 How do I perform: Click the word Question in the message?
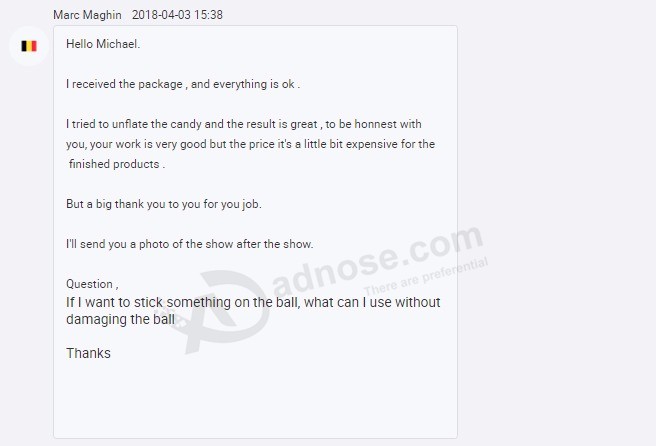tap(90, 285)
